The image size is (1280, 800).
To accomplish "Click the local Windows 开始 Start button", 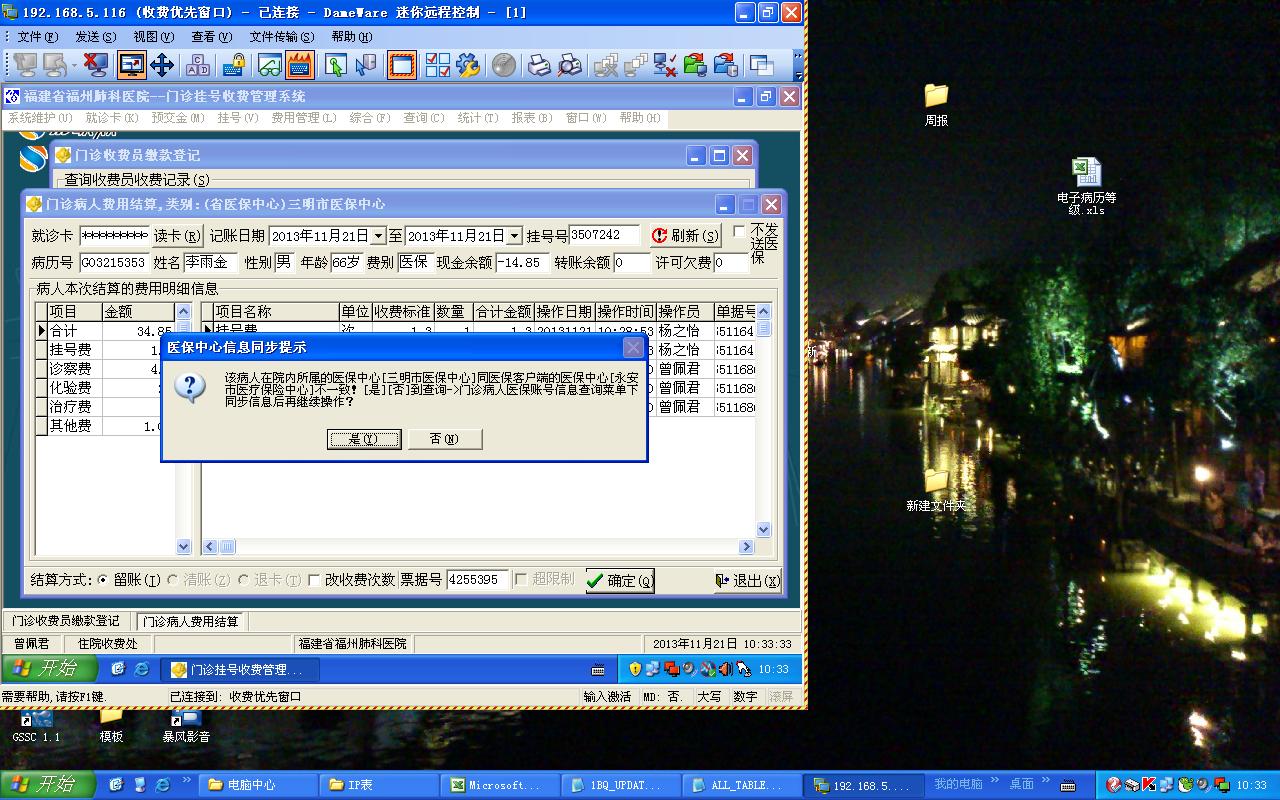I will [48, 785].
